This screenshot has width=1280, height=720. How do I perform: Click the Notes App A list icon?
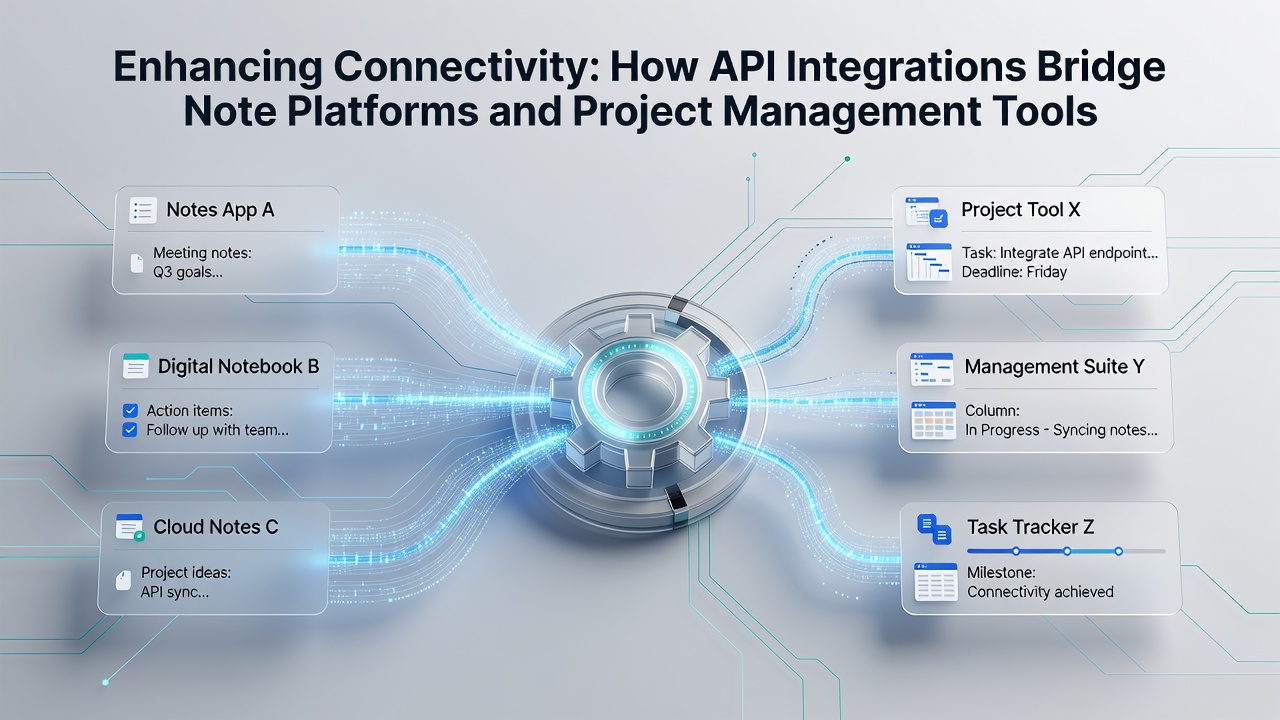[143, 210]
